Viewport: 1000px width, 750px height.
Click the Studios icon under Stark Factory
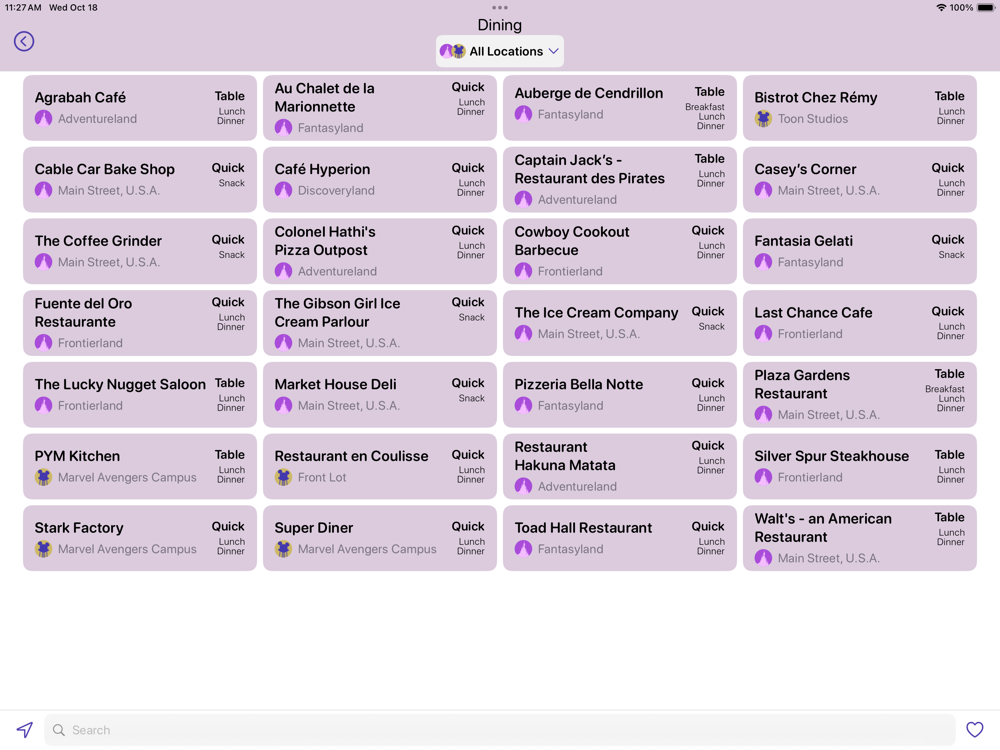point(43,549)
